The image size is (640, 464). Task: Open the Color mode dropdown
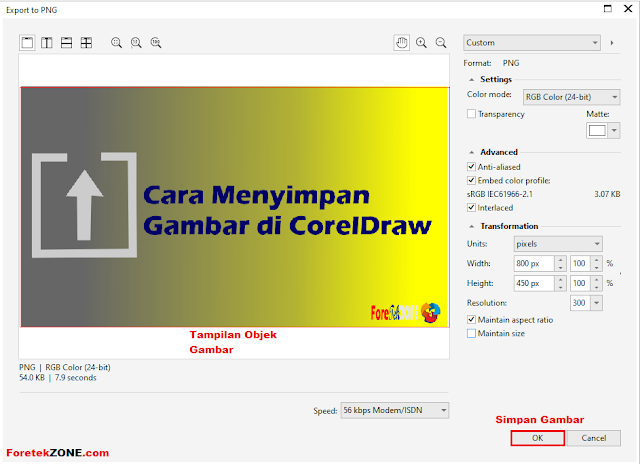[571, 97]
